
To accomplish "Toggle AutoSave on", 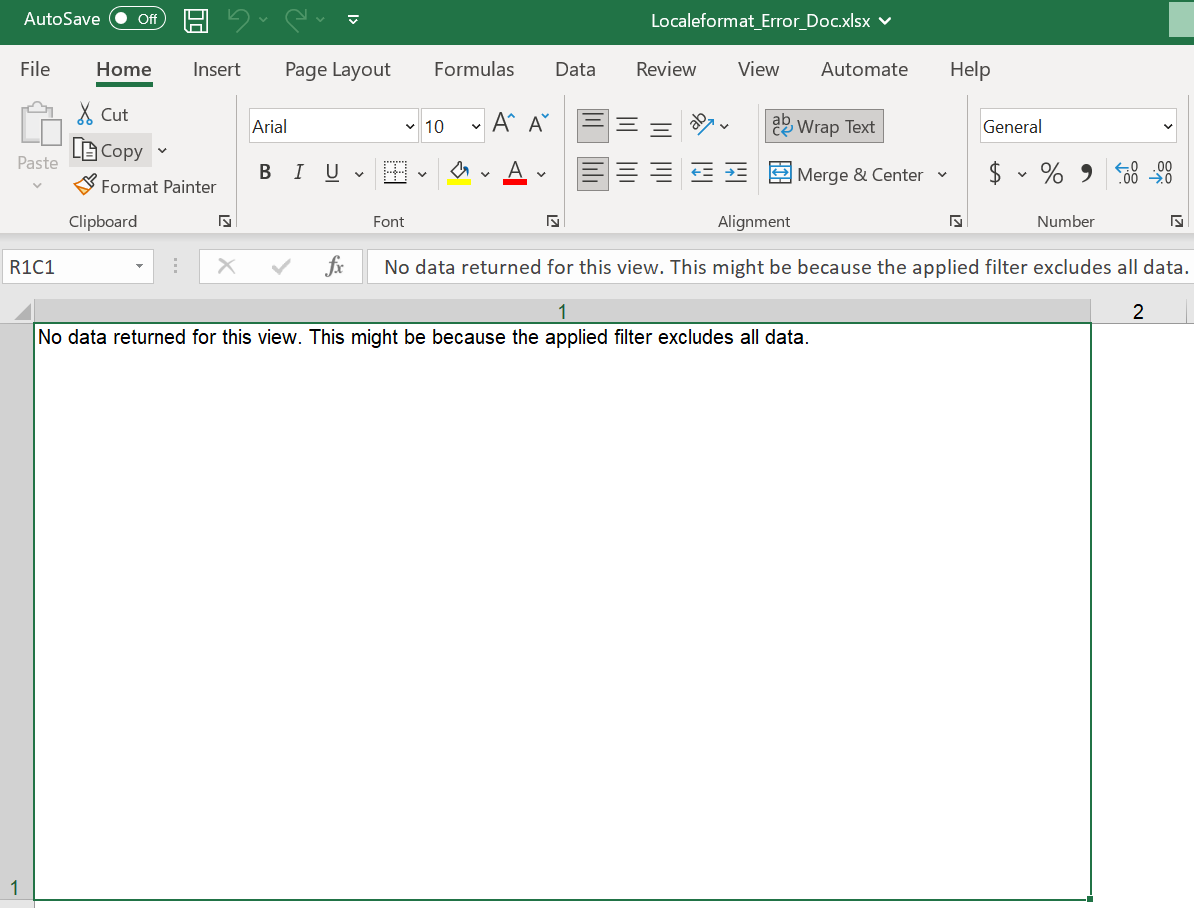I will tap(137, 18).
